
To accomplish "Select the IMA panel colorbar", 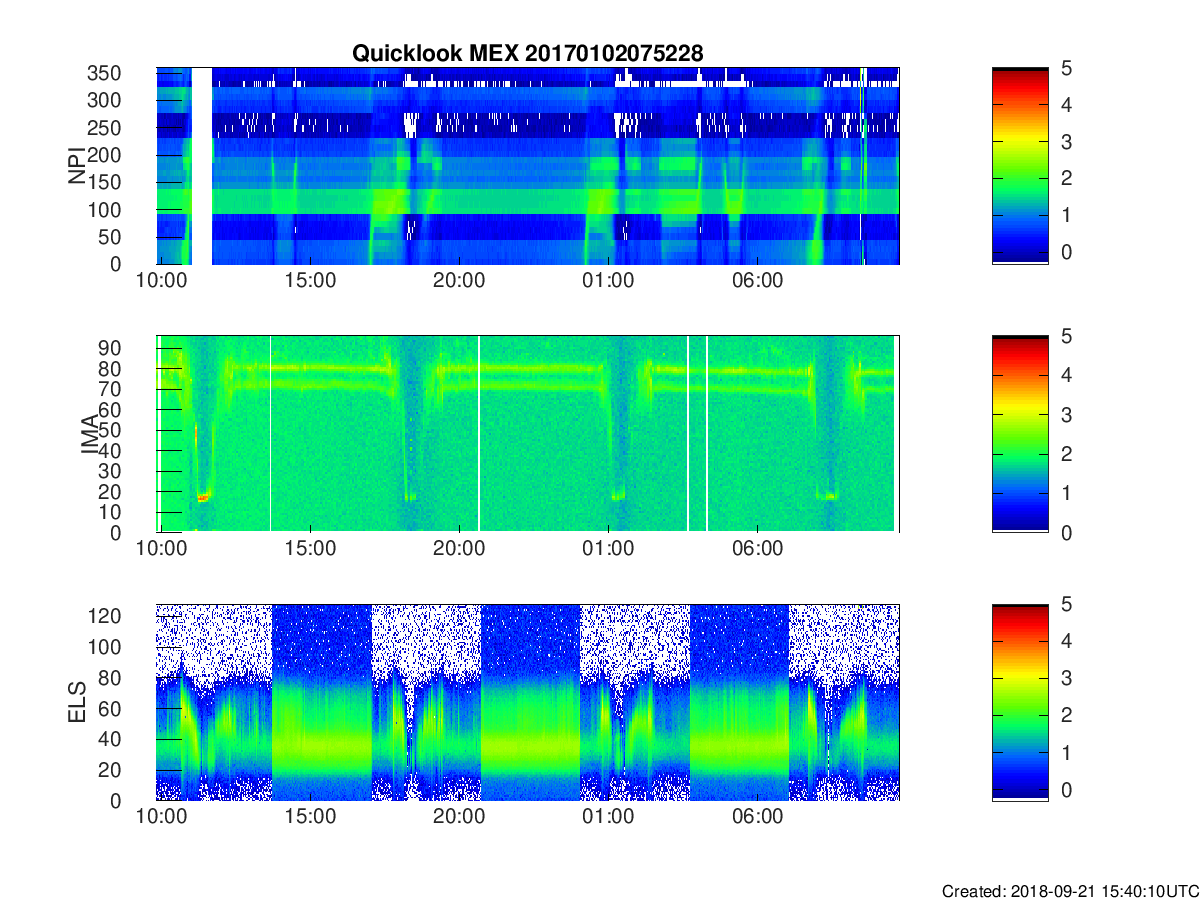I will click(1020, 434).
